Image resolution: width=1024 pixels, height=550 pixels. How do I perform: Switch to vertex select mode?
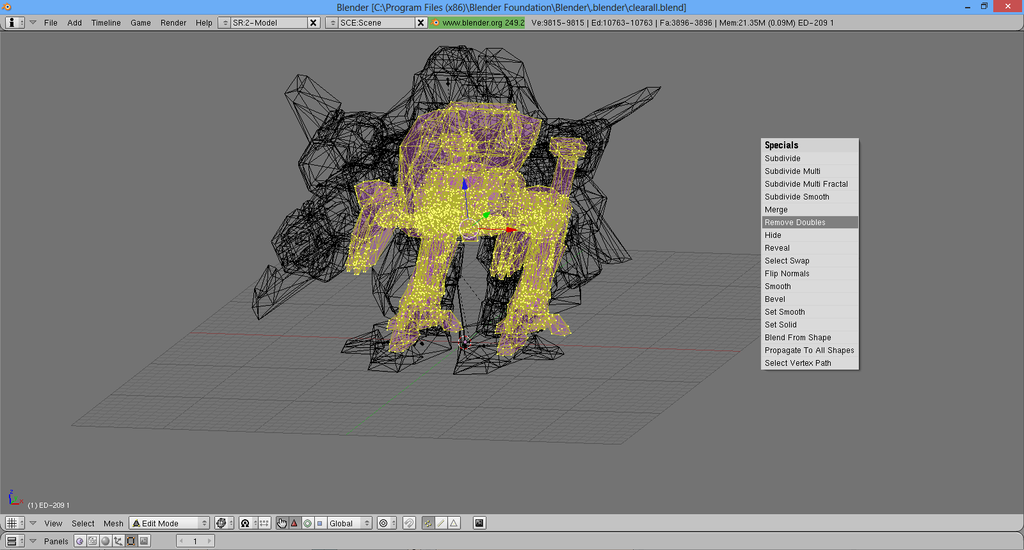(428, 523)
